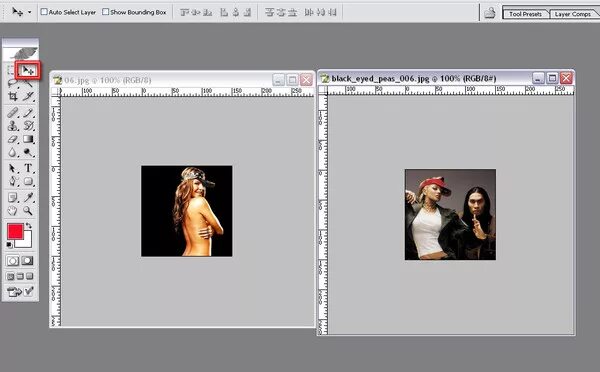600x372 pixels.
Task: Click Align Top Edges in options bar
Action: 185,12
